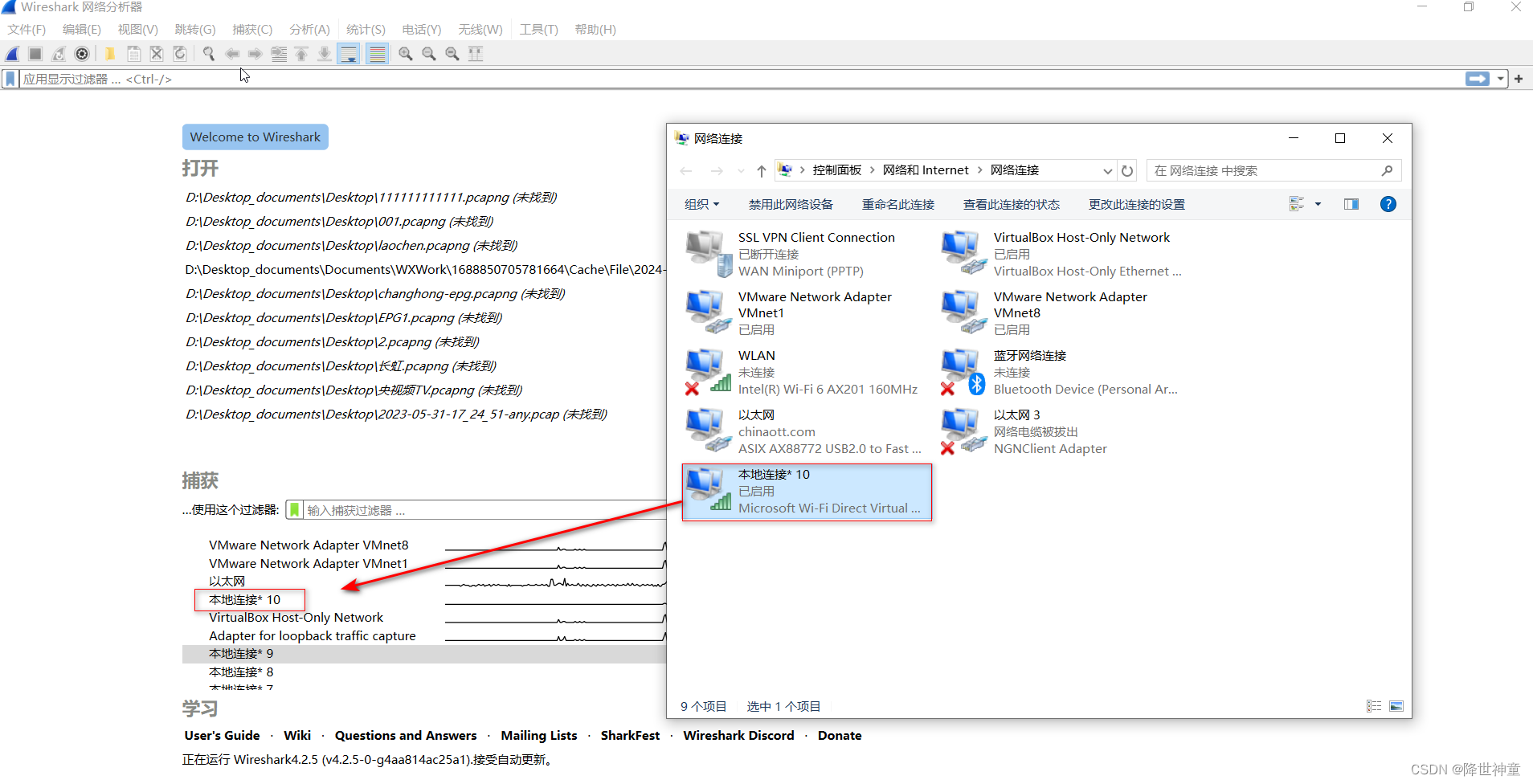Screen dimensions: 1533x784
Task: Click the save capture file icon
Action: tap(133, 54)
